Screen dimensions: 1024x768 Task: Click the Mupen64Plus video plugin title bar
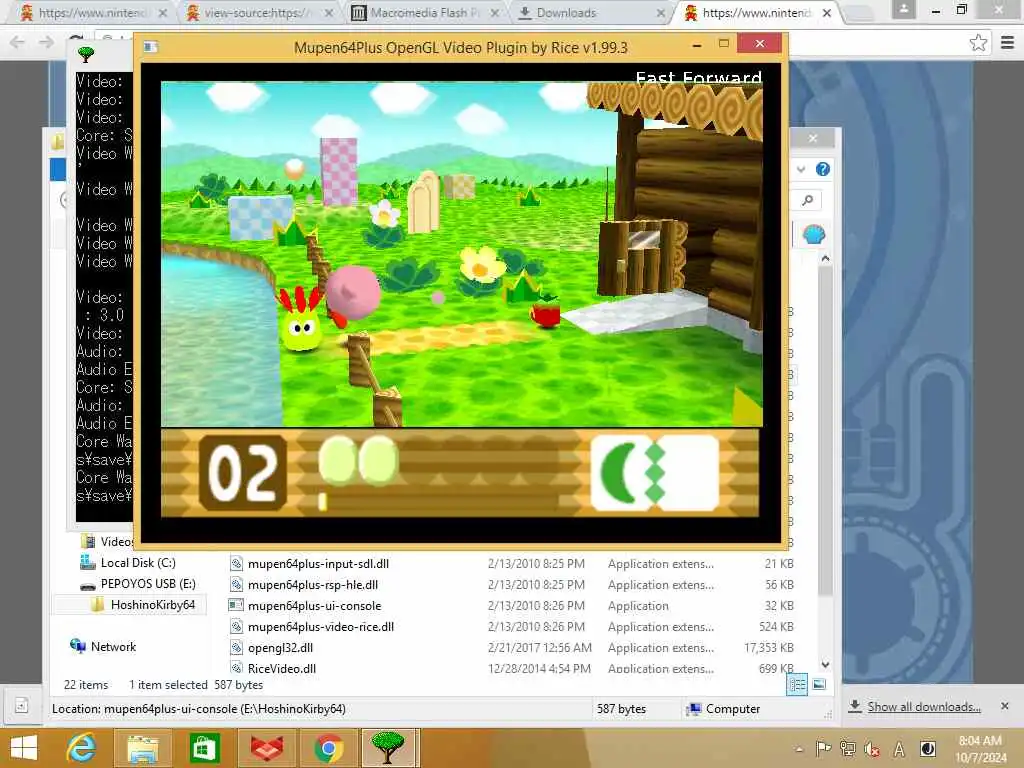[460, 47]
